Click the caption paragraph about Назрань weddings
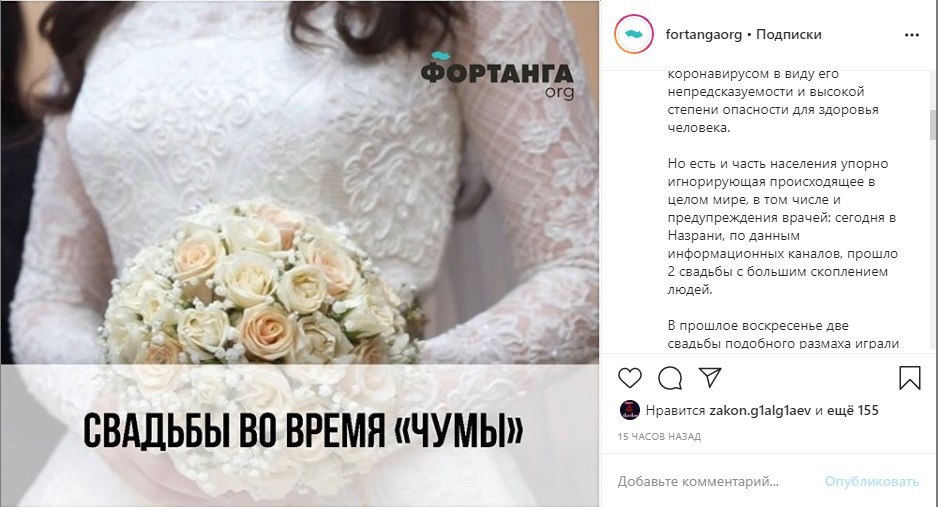The width and height of the screenshot is (938, 507). click(x=782, y=227)
